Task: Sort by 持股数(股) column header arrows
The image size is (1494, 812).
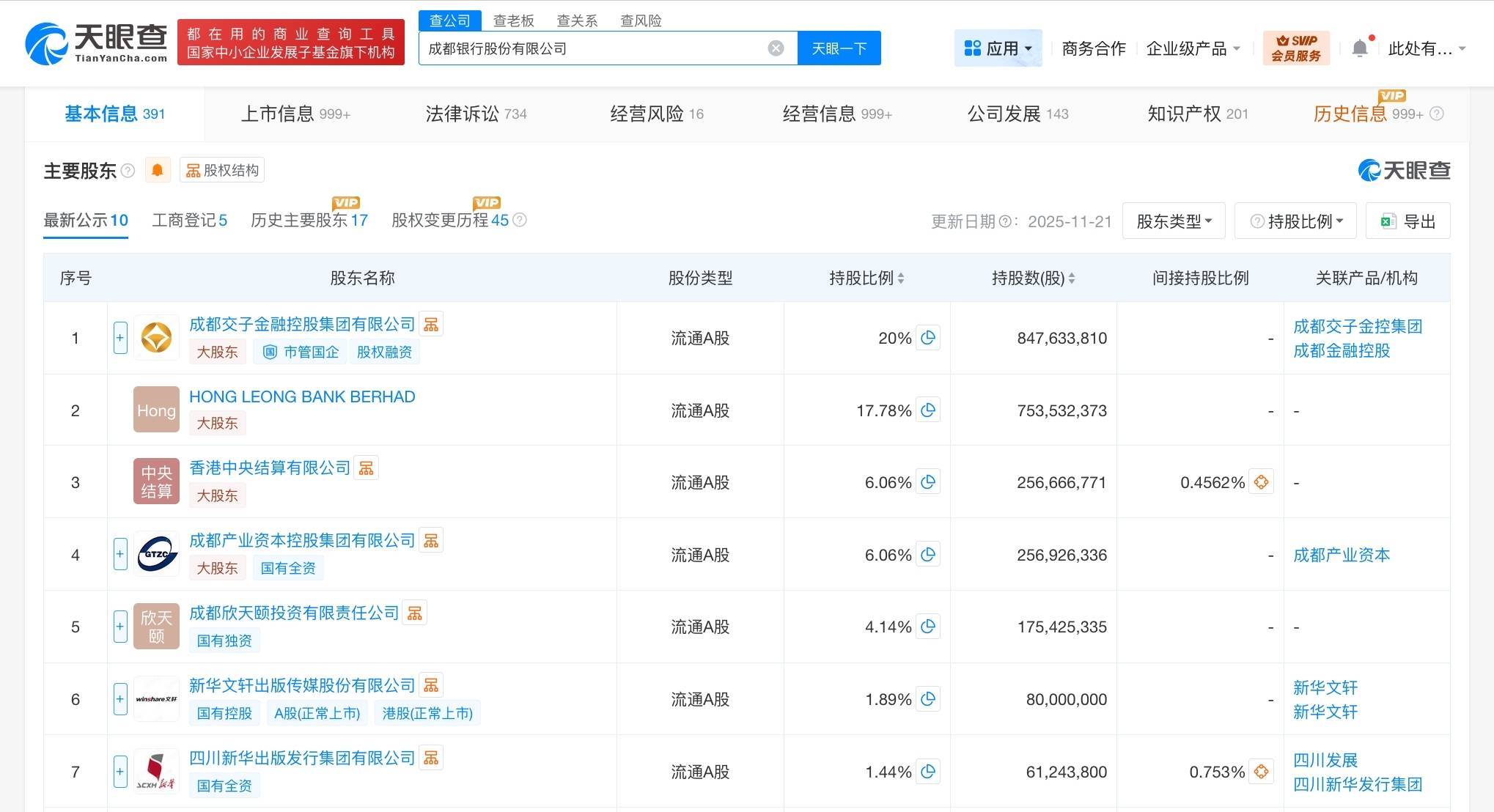Action: (1072, 278)
